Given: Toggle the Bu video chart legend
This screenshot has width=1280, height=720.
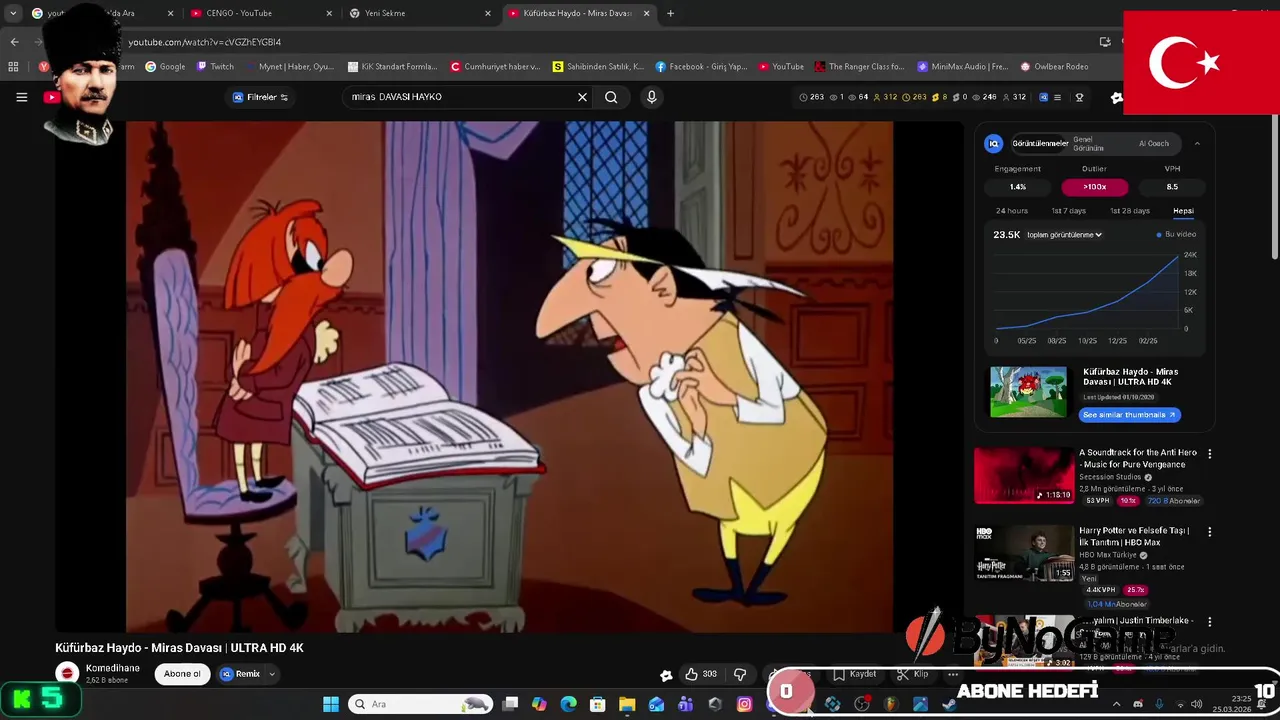Looking at the screenshot, I should point(1176,234).
